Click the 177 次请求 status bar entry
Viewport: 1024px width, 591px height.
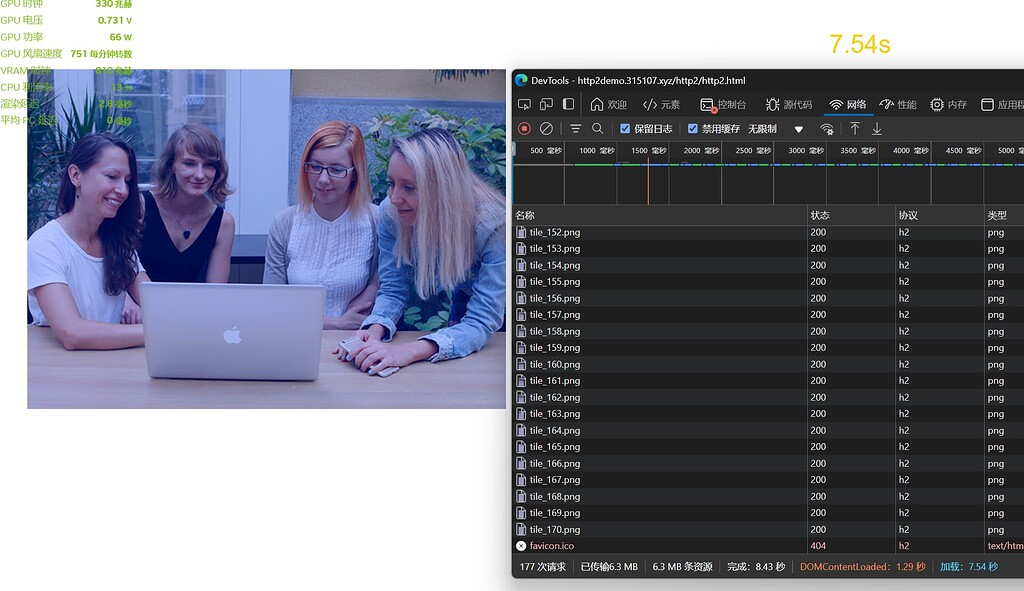pyautogui.click(x=543, y=567)
